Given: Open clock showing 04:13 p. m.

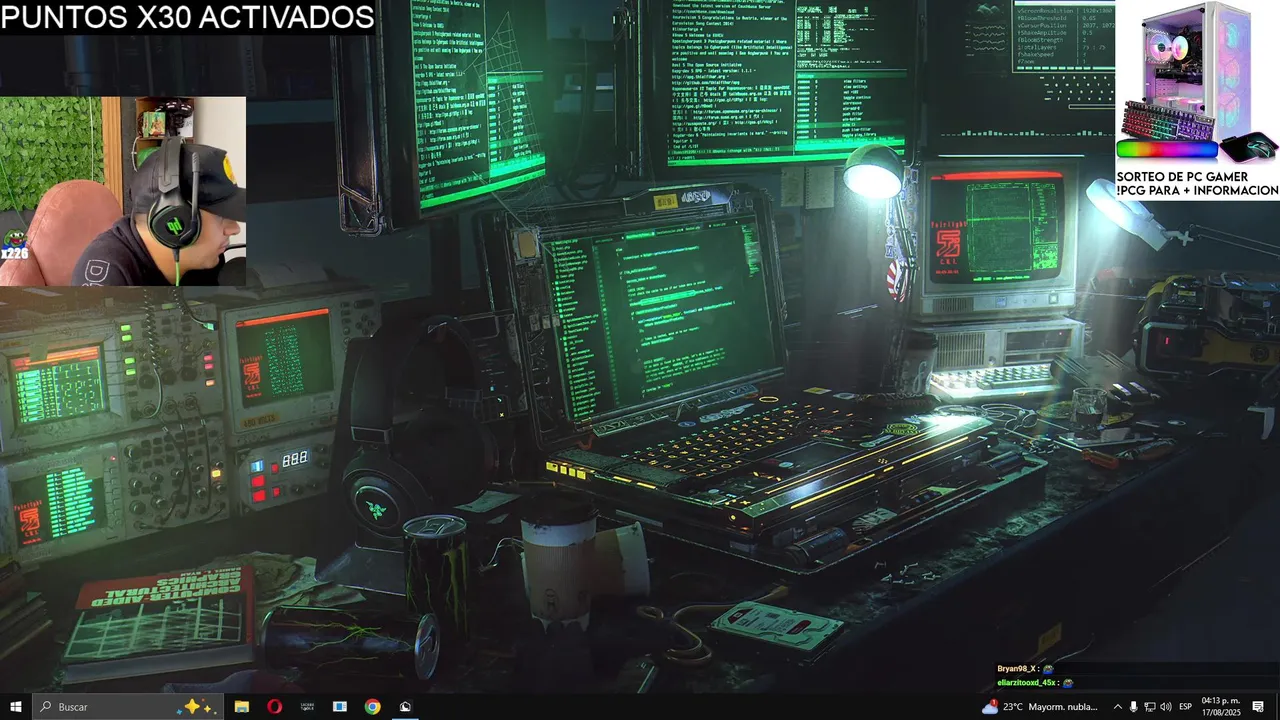Looking at the screenshot, I should pos(1221,707).
